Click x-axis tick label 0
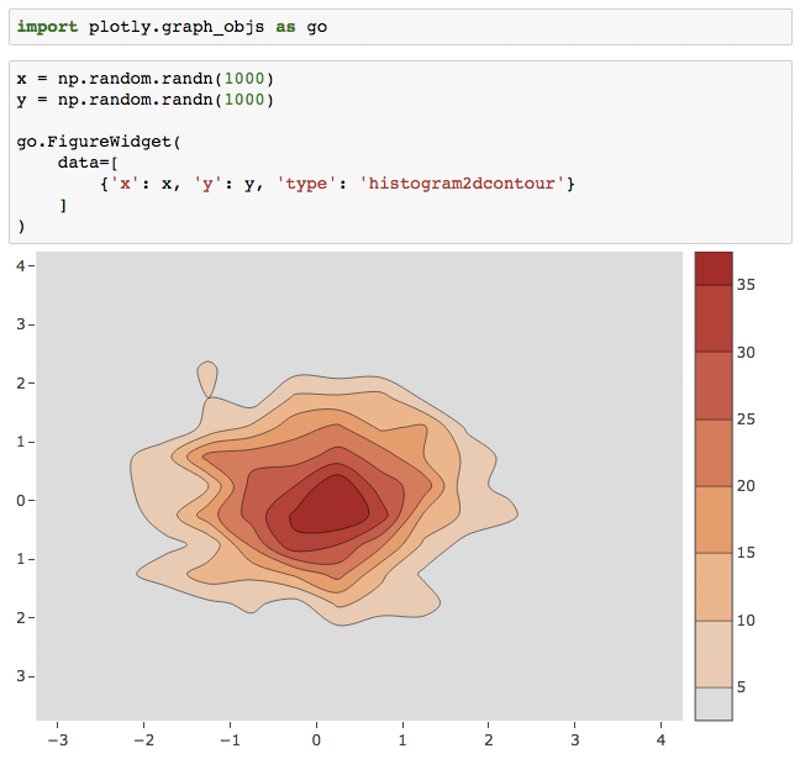The width and height of the screenshot is (800, 759). coord(316,740)
